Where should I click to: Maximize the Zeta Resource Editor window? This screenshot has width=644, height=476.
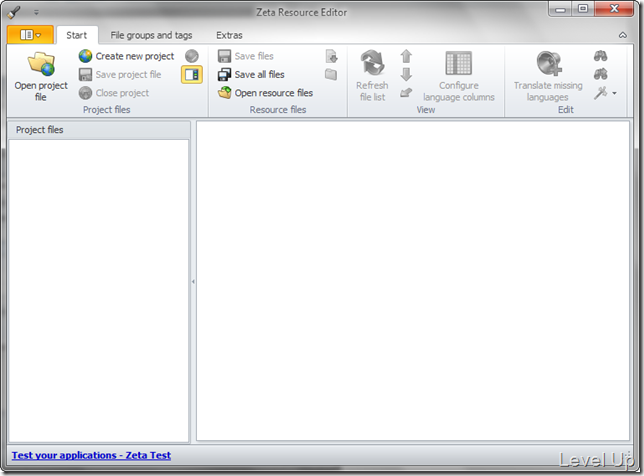pos(583,9)
